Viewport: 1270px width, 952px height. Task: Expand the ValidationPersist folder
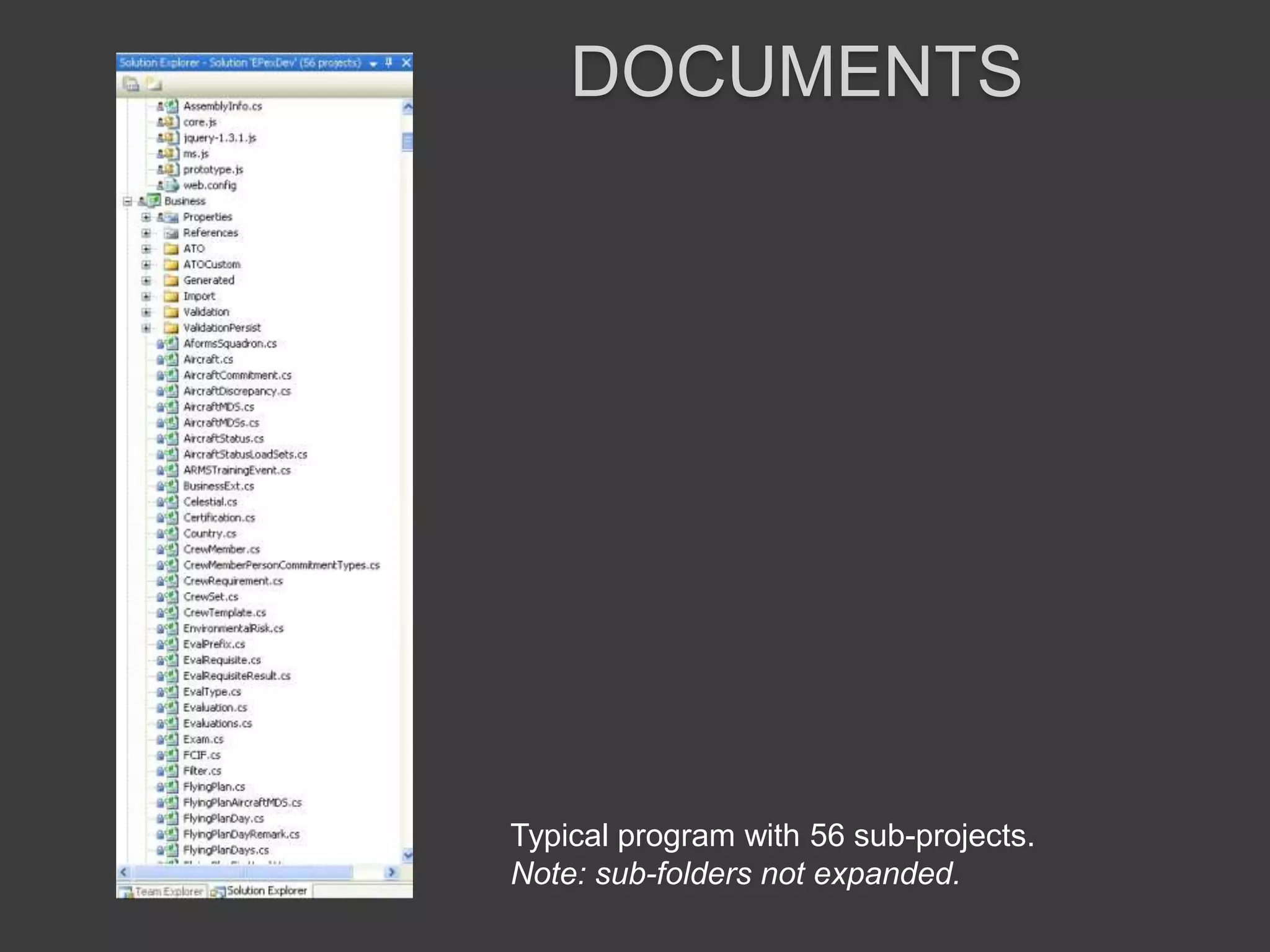146,328
